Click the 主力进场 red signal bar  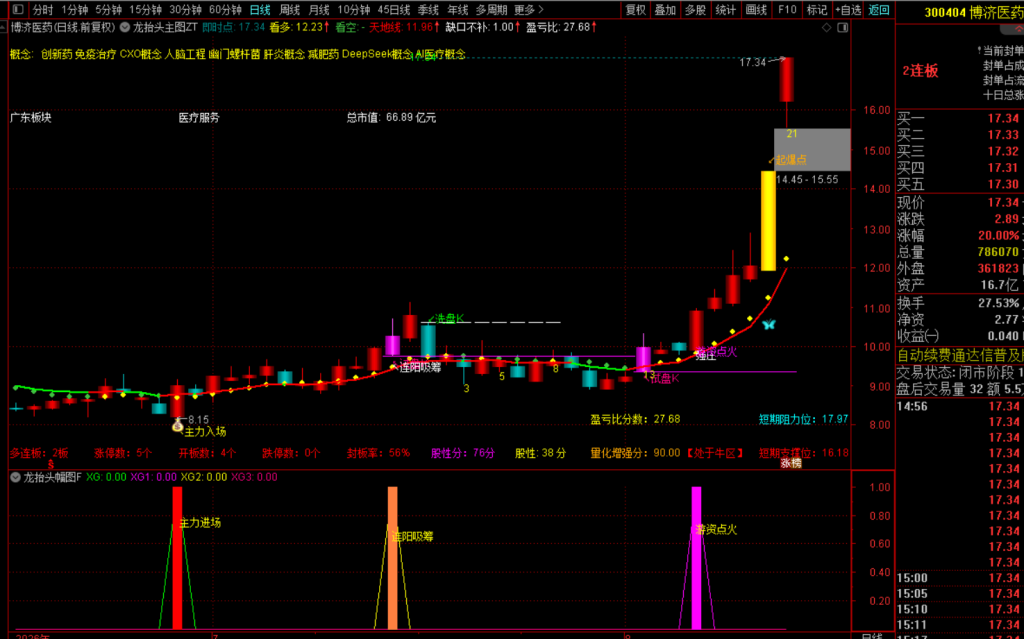click(178, 558)
